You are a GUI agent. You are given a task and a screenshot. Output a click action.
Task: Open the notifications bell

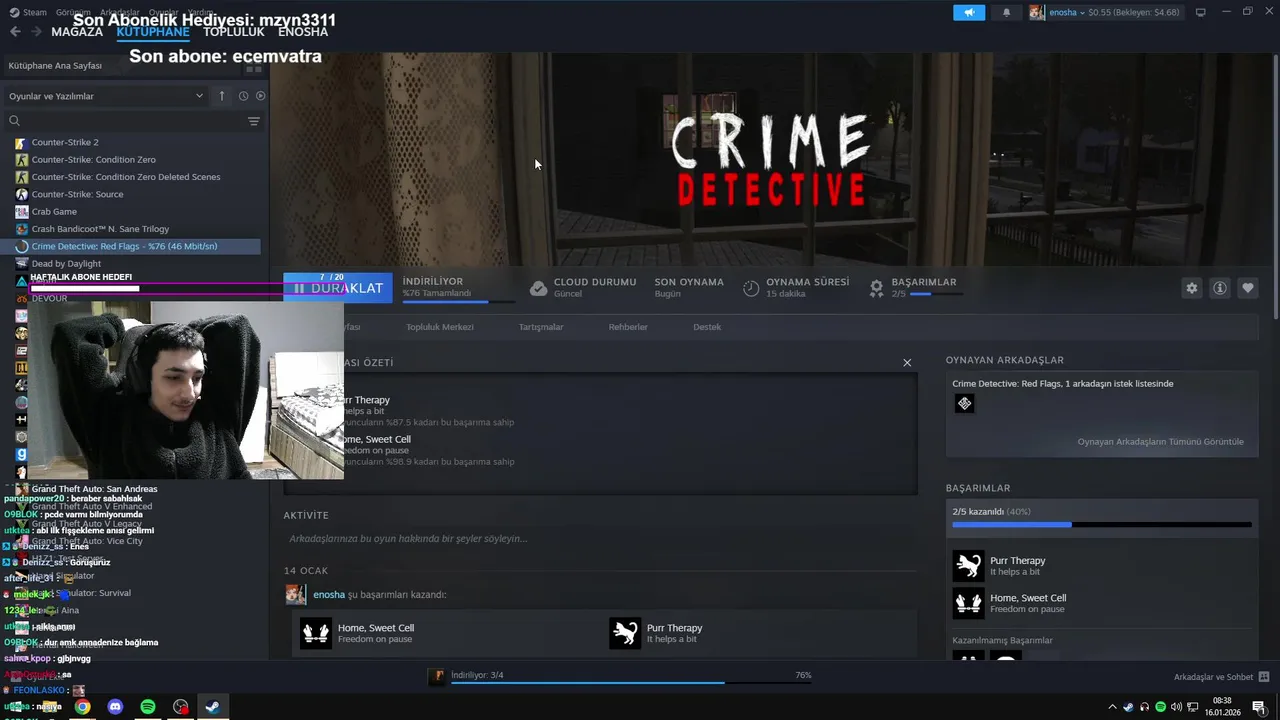(1006, 12)
